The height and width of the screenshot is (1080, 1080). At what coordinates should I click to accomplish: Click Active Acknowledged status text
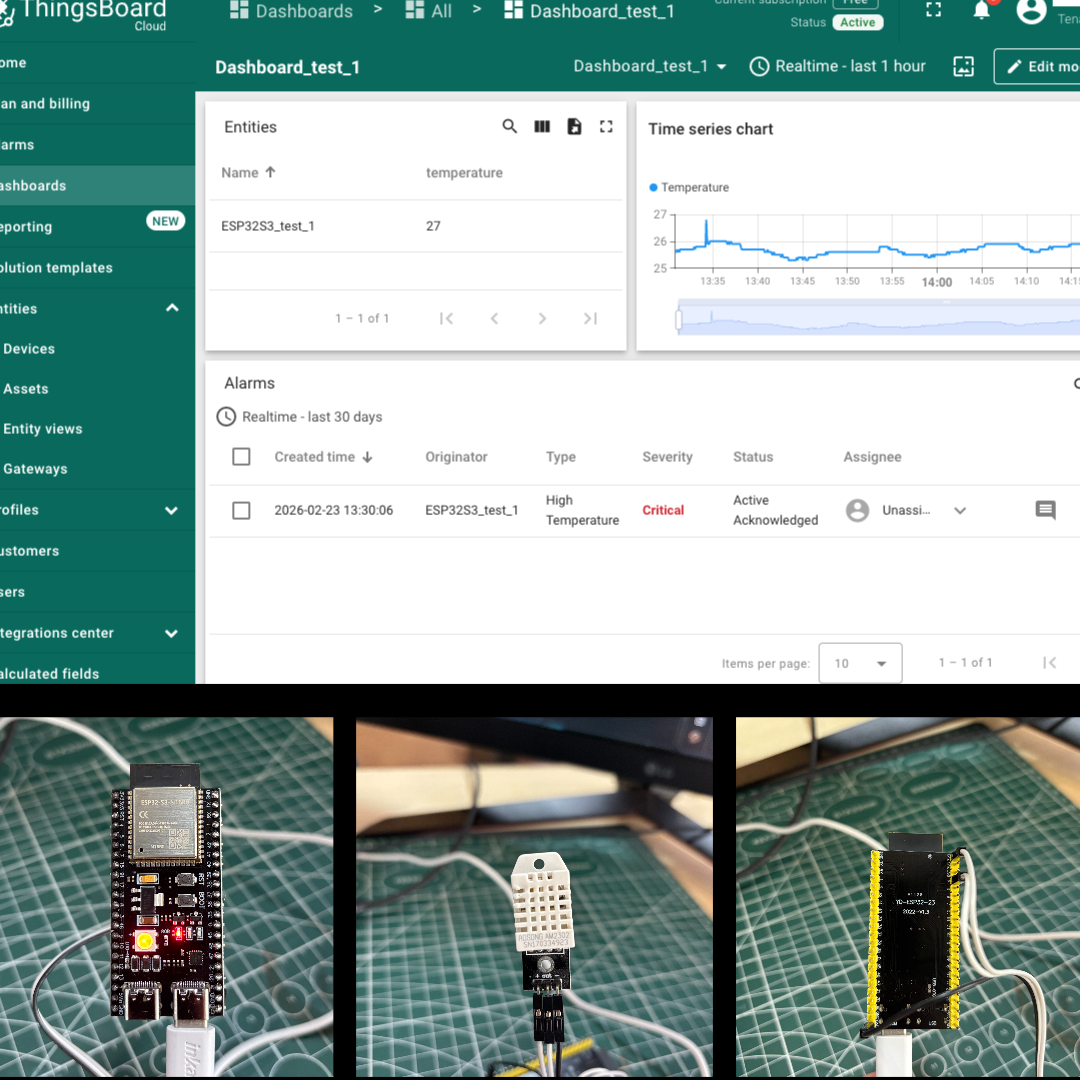point(776,510)
